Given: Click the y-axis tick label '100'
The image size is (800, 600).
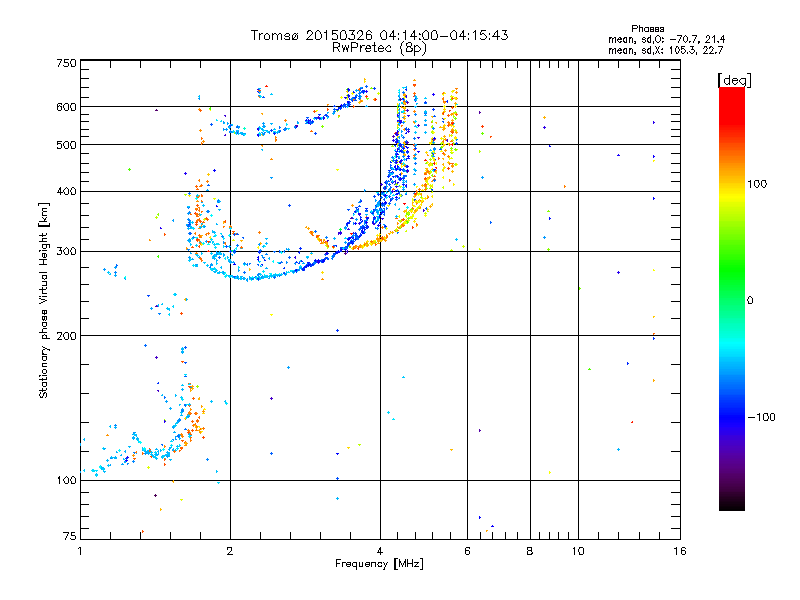Looking at the screenshot, I should [66, 481].
